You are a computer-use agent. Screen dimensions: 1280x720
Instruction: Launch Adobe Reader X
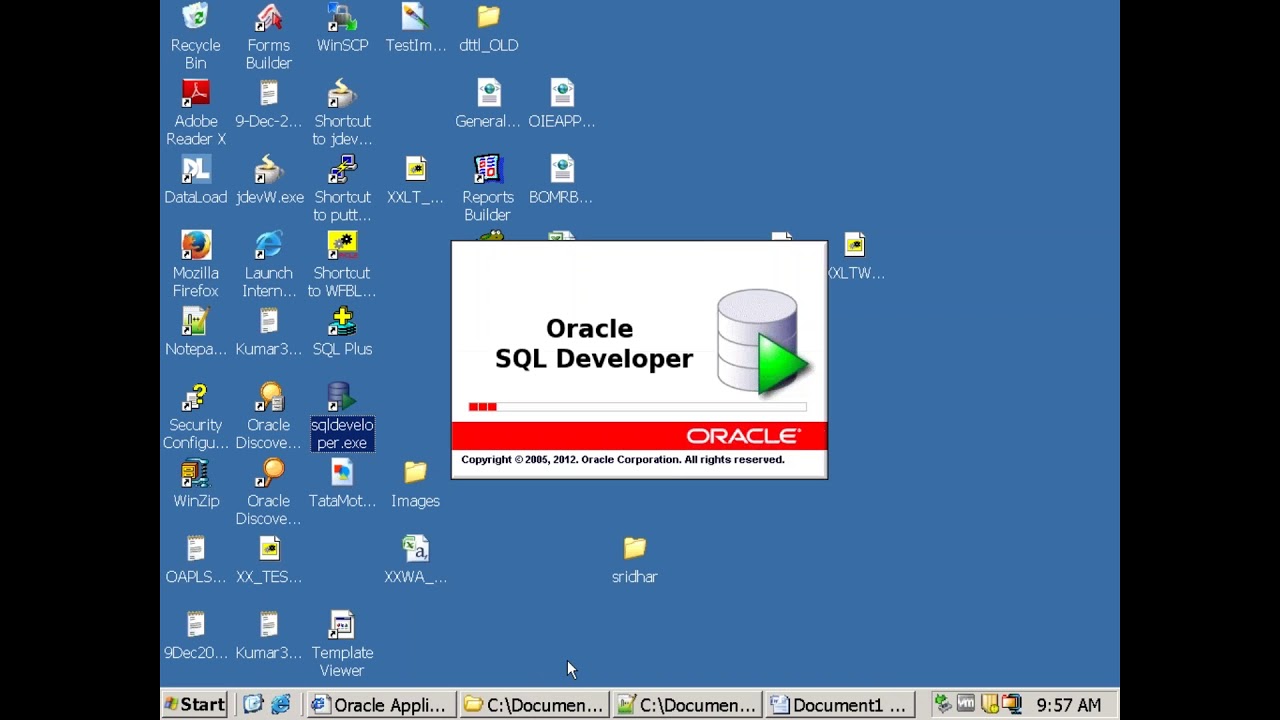coord(195,112)
